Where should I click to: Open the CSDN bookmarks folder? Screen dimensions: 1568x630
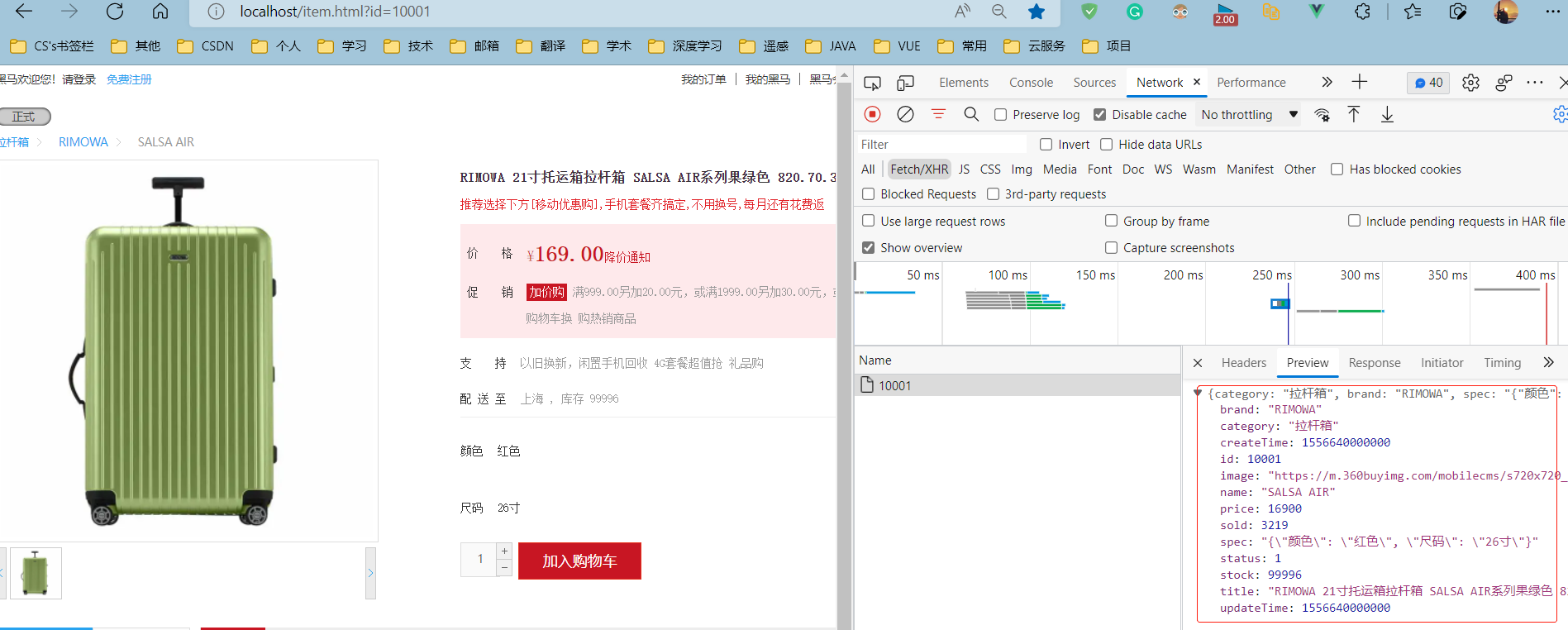(206, 46)
